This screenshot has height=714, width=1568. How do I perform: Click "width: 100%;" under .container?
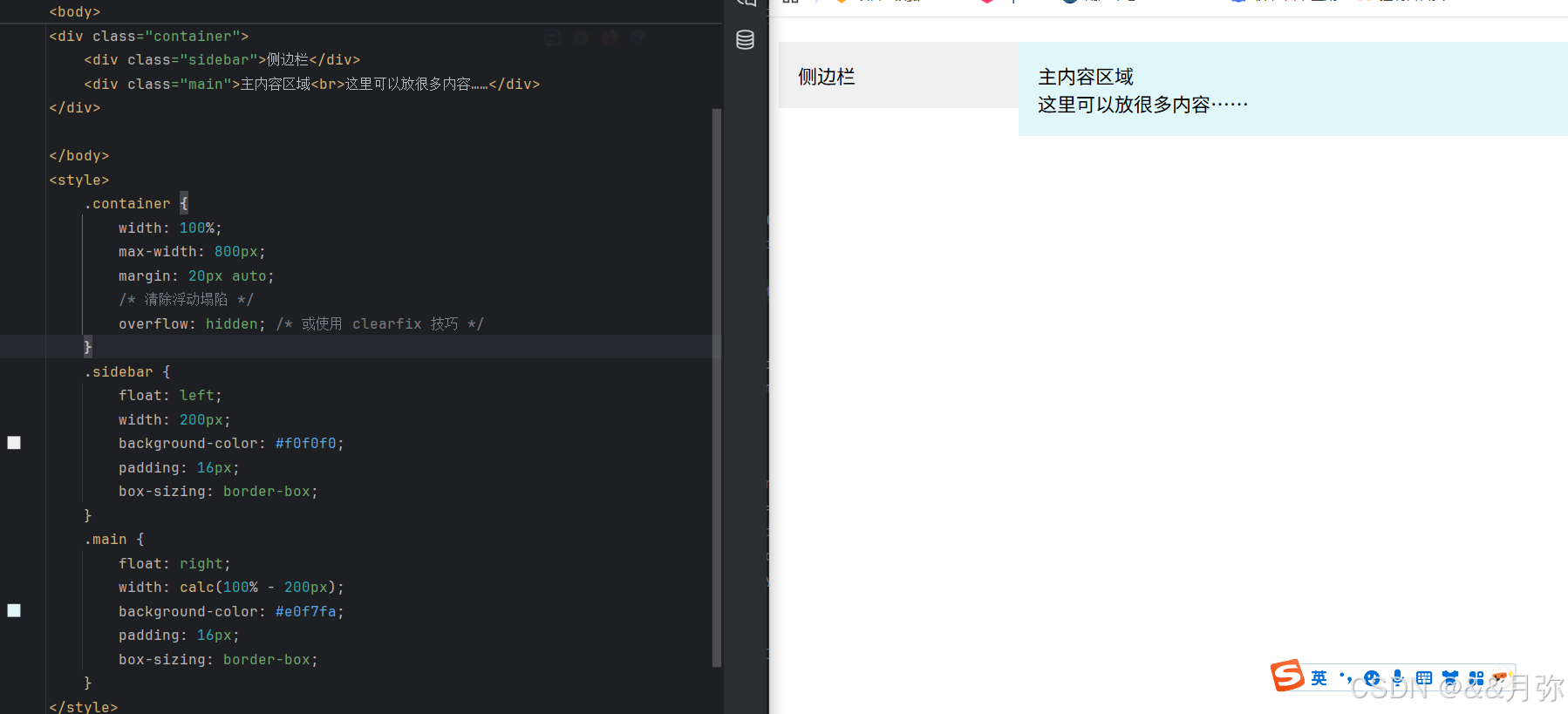[170, 228]
